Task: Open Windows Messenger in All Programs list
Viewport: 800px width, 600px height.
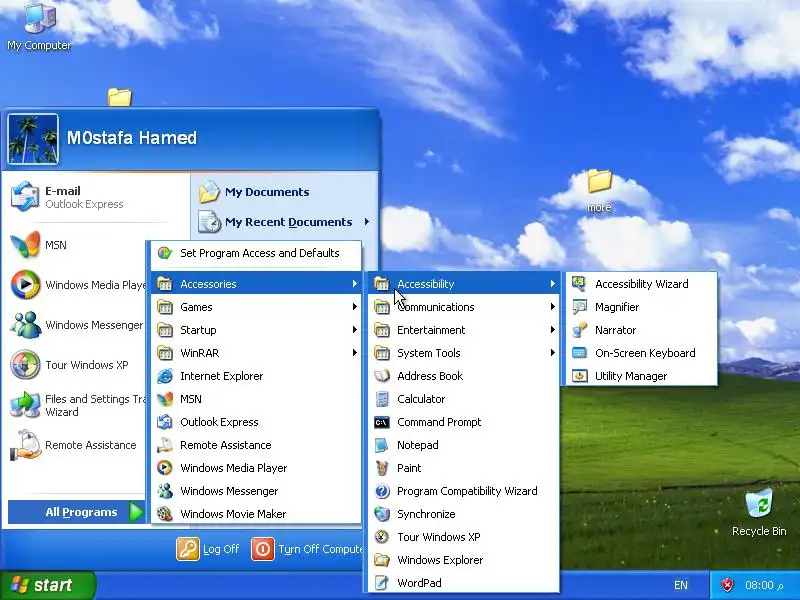Action: (x=256, y=491)
